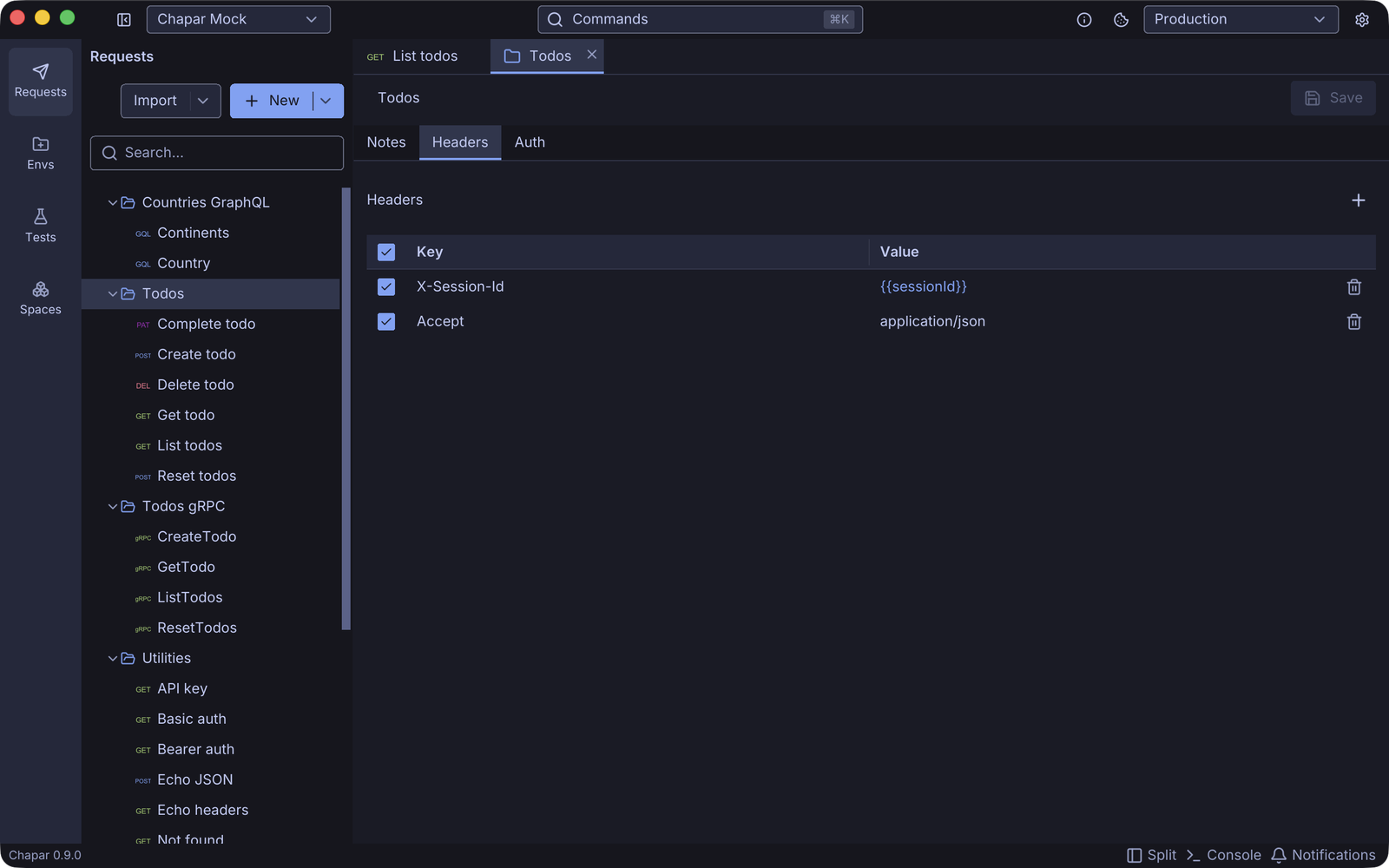Open settings gear icon
Image resolution: width=1389 pixels, height=868 pixels.
coord(1362,19)
